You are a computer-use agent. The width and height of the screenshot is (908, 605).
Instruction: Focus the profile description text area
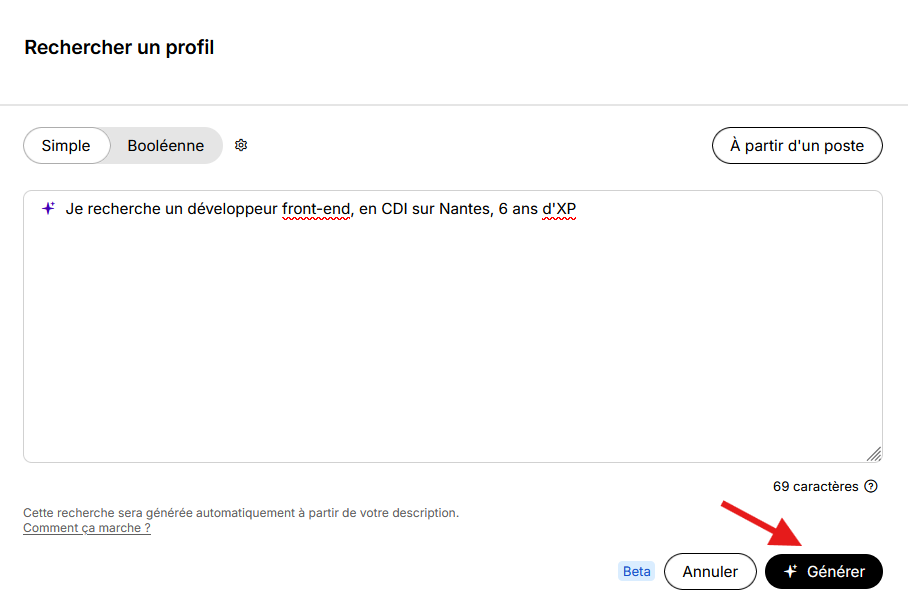(453, 327)
